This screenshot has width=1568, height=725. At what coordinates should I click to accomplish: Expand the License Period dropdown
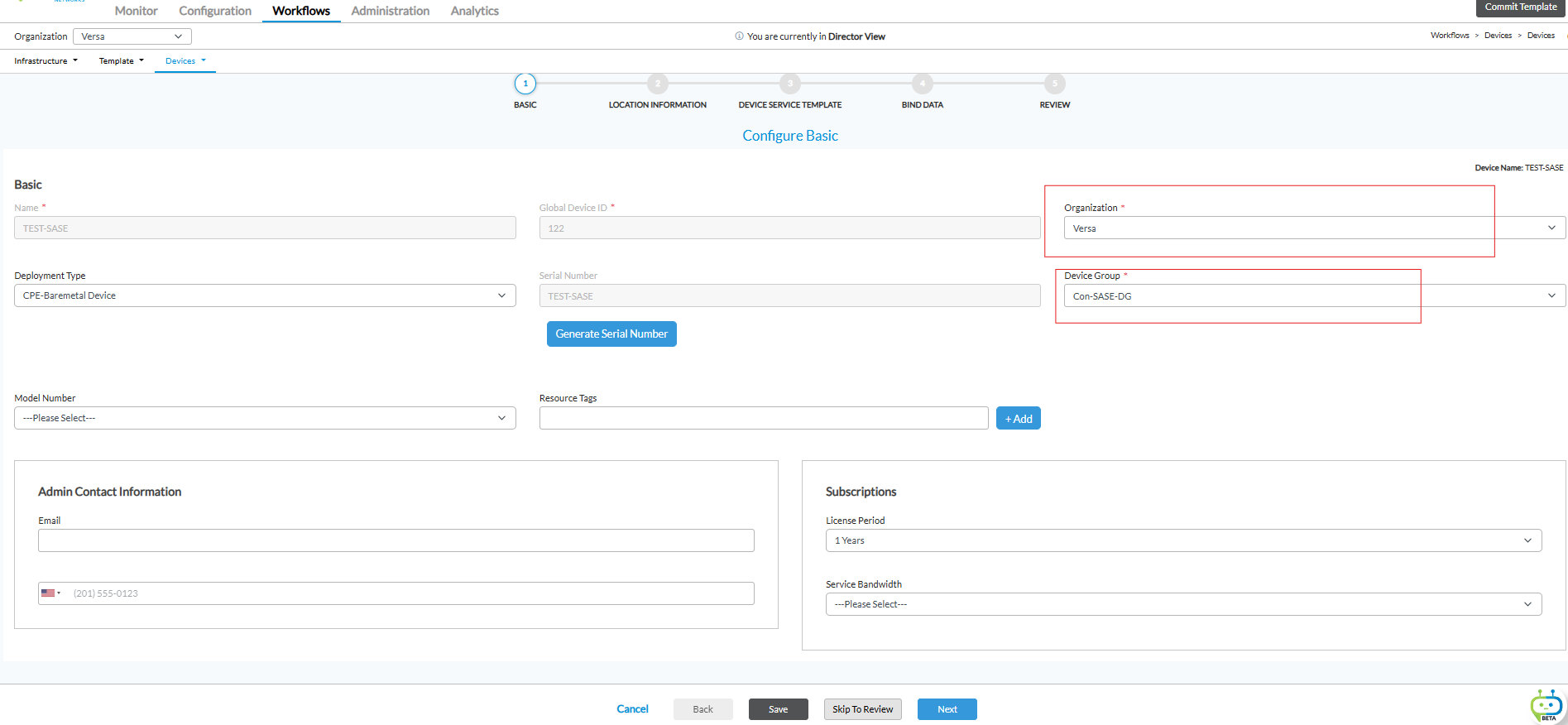click(x=1183, y=540)
